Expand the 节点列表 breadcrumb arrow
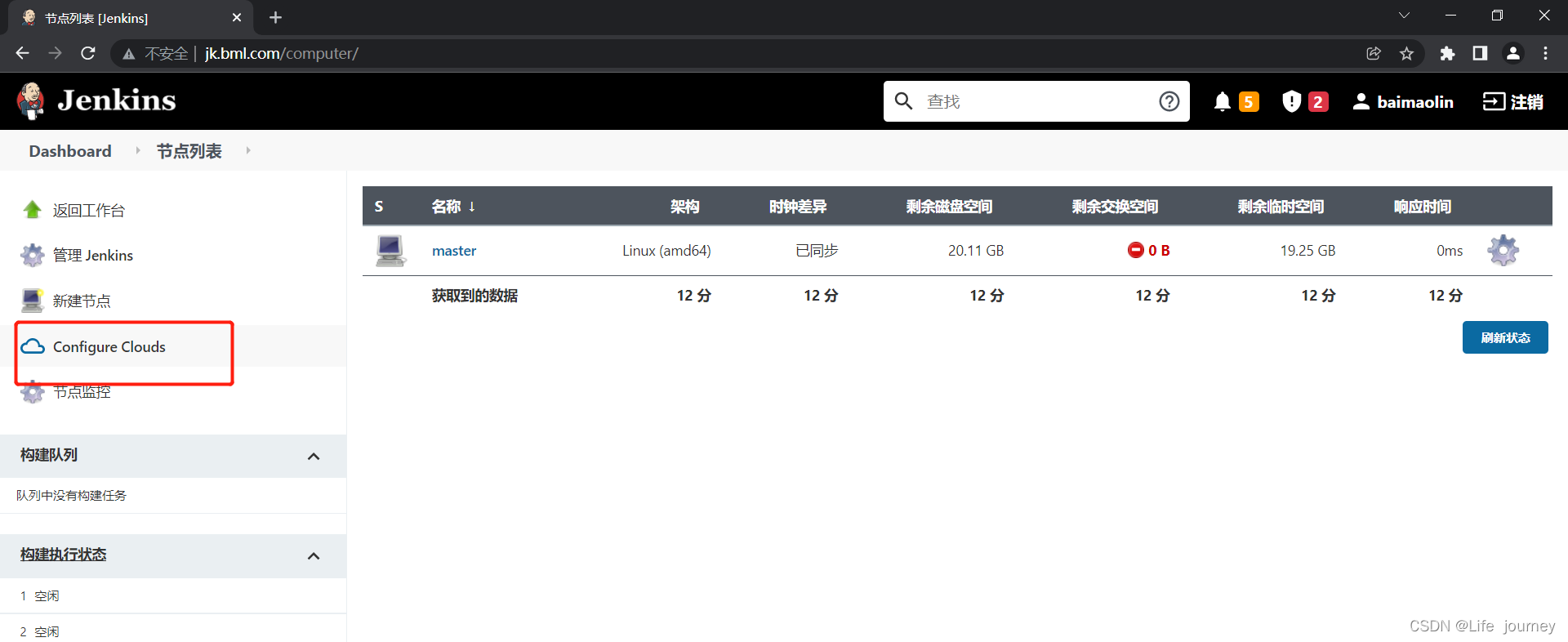 point(248,150)
